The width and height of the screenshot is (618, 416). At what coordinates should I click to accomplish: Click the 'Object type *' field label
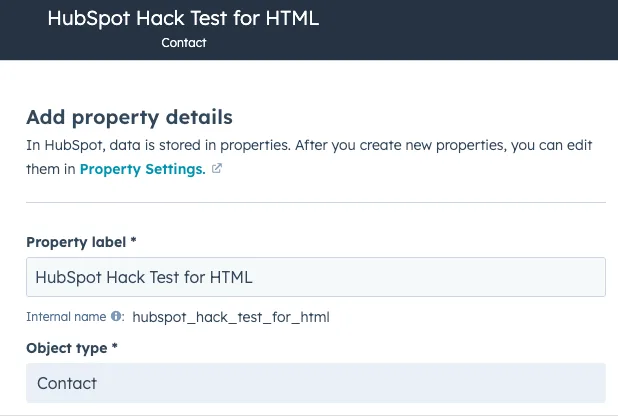tap(72, 348)
